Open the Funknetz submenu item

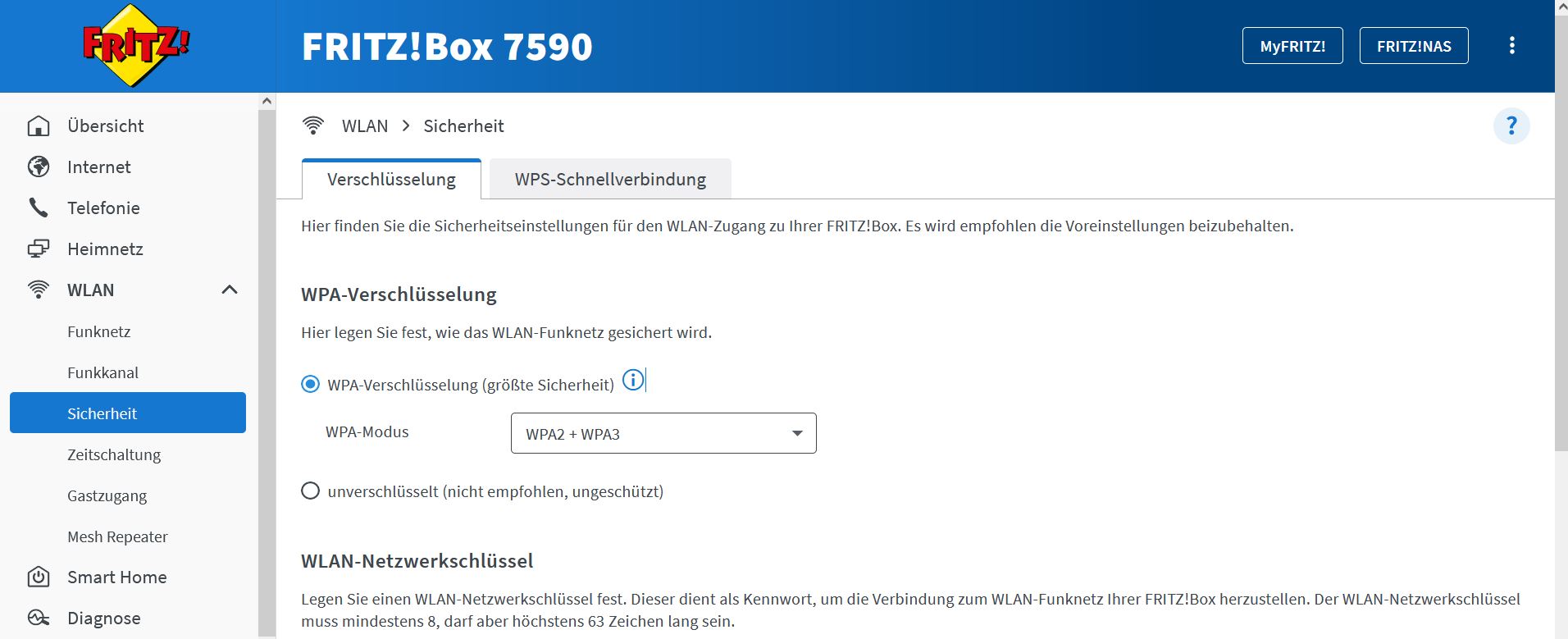click(99, 331)
